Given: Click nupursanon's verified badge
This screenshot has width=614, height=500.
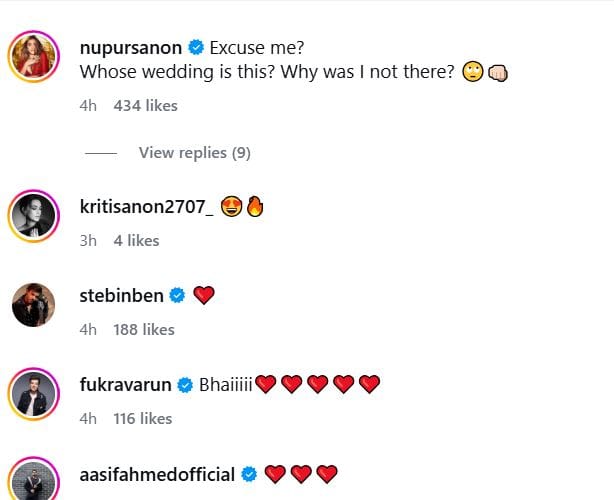Looking at the screenshot, I should [x=197, y=46].
